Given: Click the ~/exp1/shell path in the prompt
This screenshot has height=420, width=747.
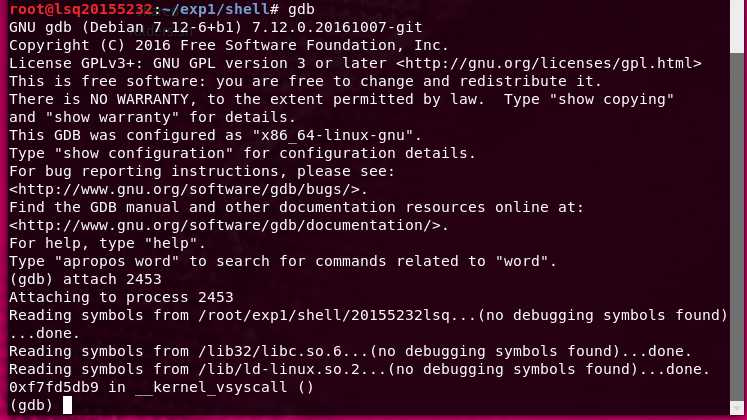Looking at the screenshot, I should tap(215, 9).
